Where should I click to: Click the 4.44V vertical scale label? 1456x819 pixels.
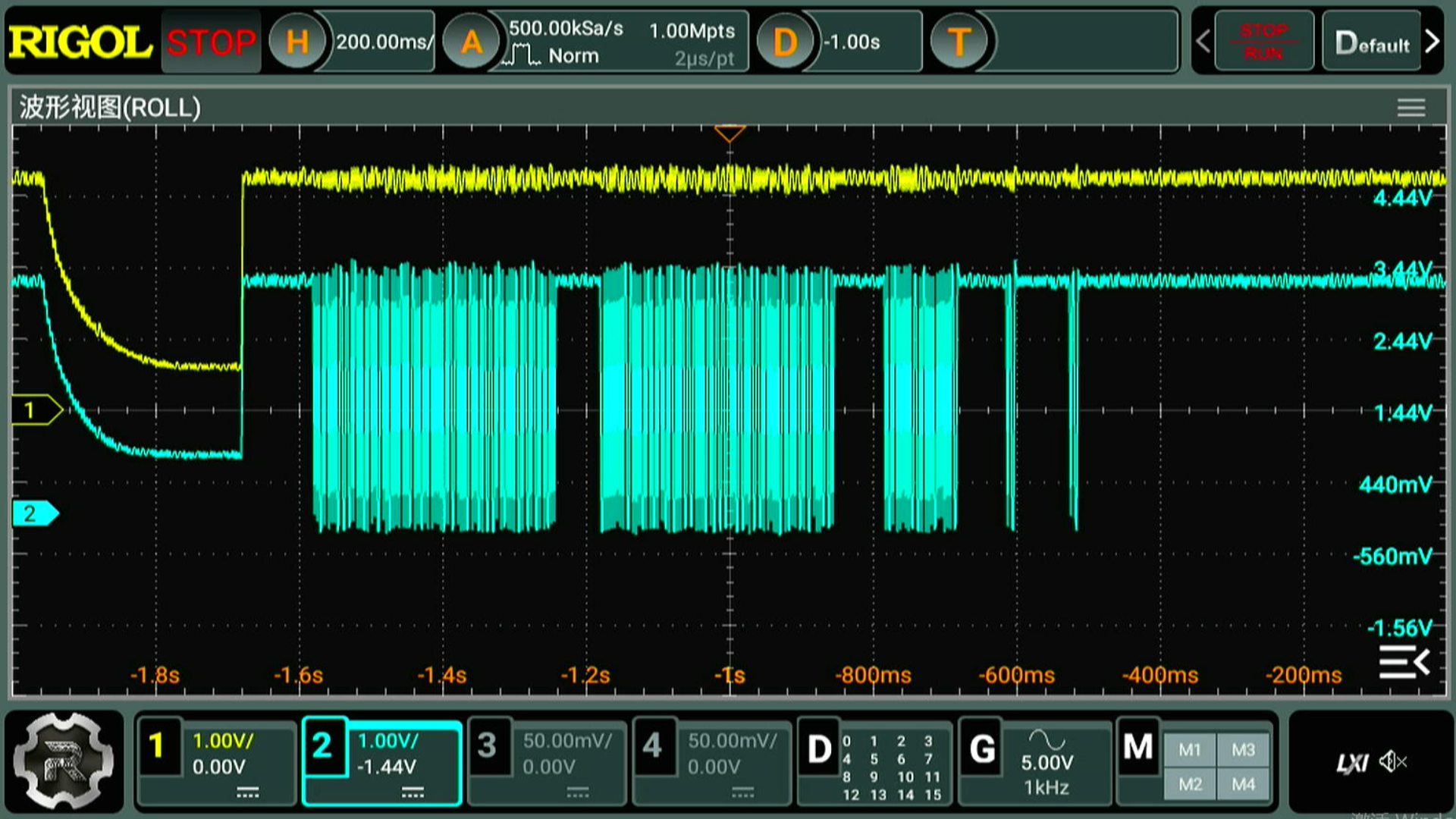tap(1403, 199)
